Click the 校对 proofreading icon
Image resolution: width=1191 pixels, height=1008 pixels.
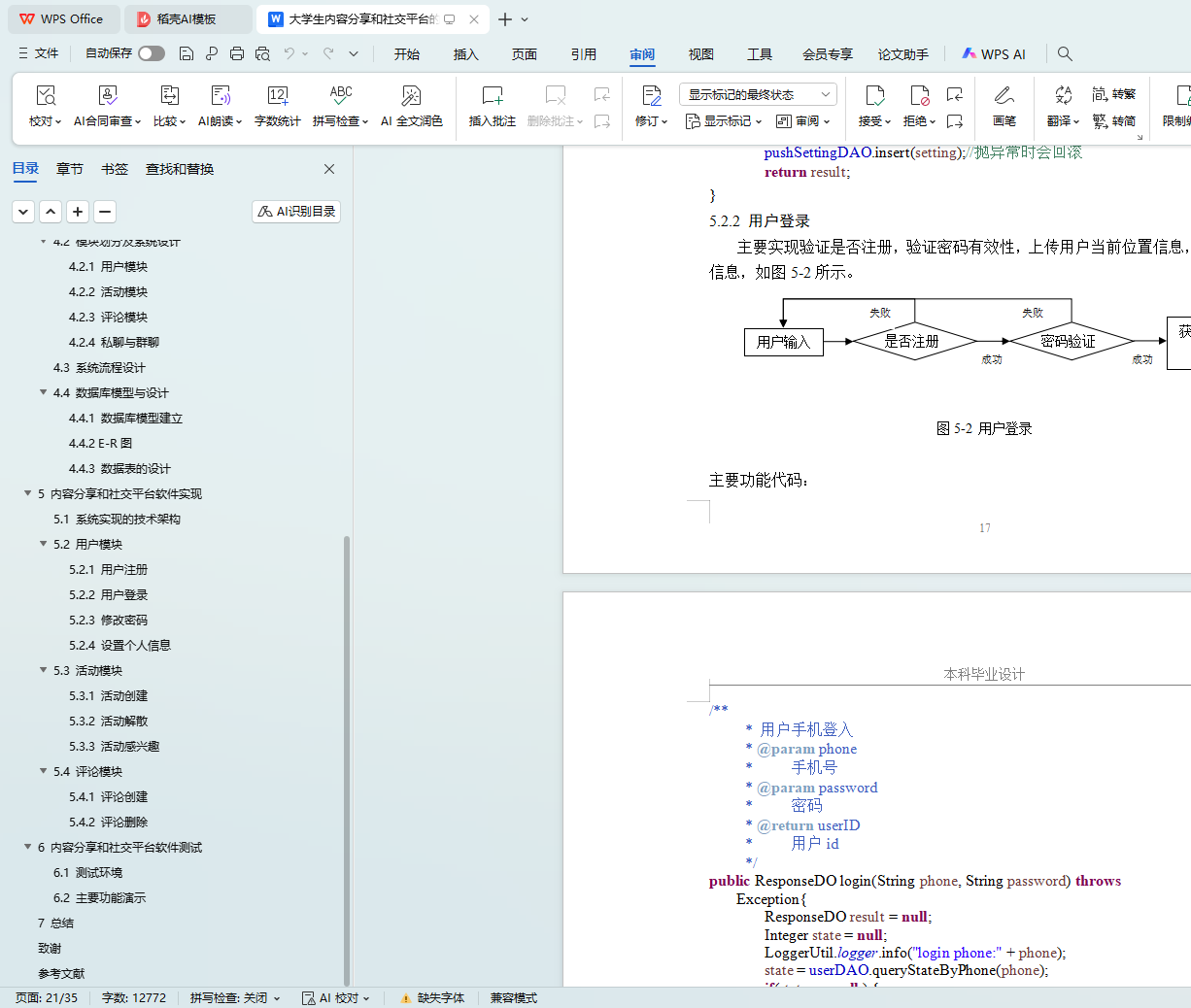(x=46, y=96)
